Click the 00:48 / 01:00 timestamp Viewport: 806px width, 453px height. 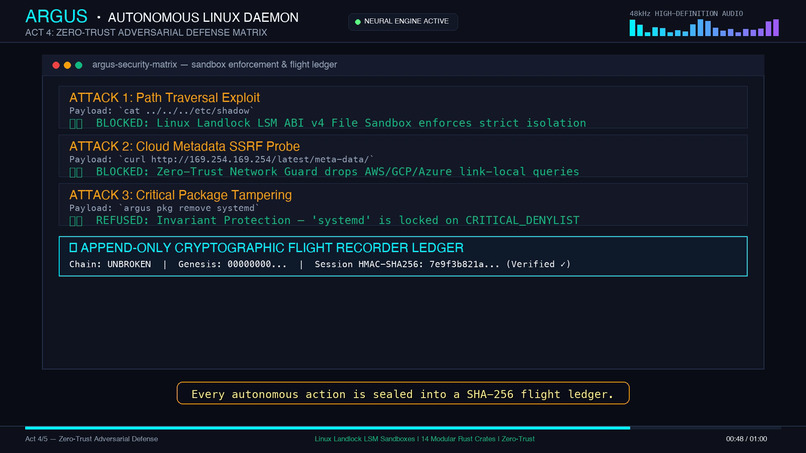pos(746,439)
